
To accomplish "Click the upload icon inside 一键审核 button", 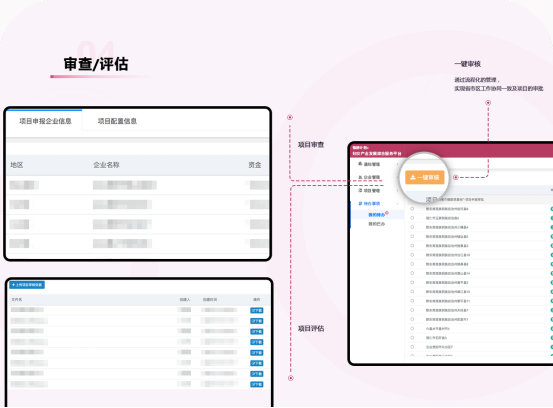I will [x=413, y=177].
